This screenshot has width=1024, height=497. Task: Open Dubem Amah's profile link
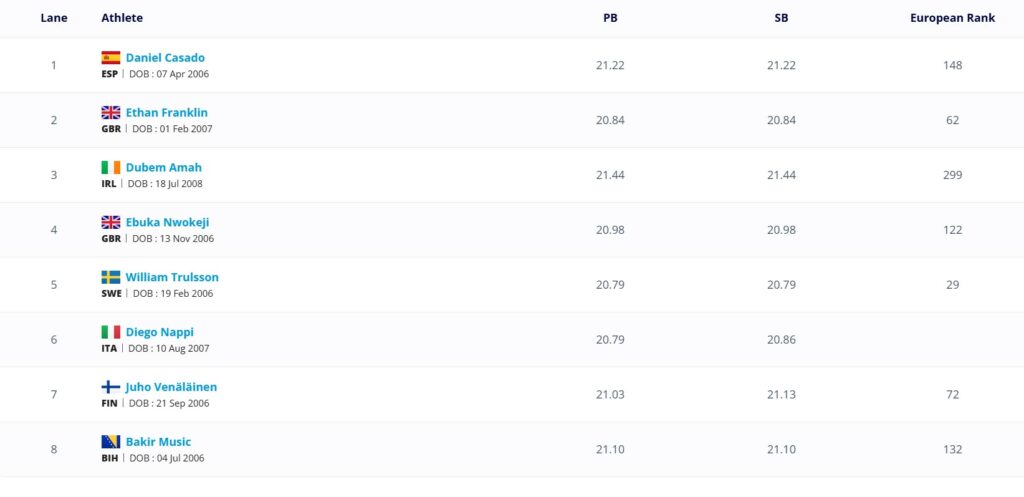(164, 168)
